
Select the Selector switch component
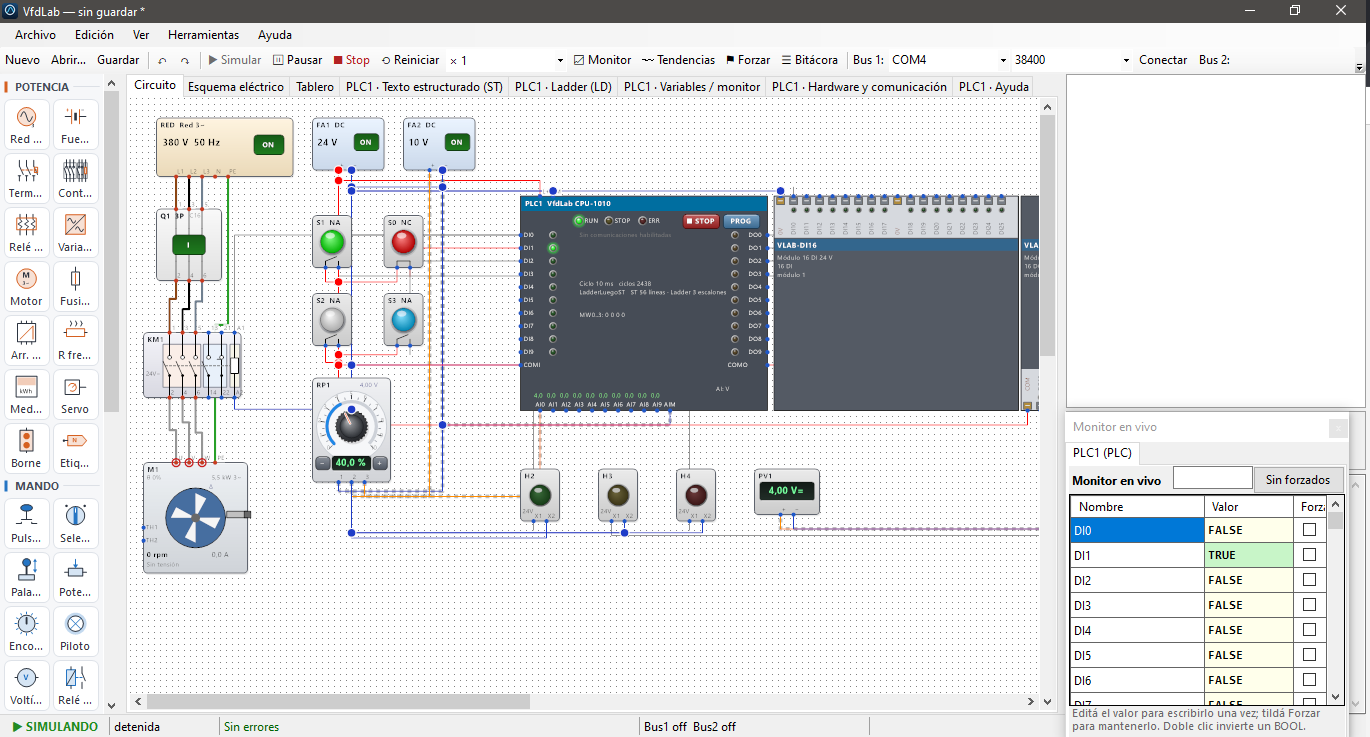pos(75,523)
